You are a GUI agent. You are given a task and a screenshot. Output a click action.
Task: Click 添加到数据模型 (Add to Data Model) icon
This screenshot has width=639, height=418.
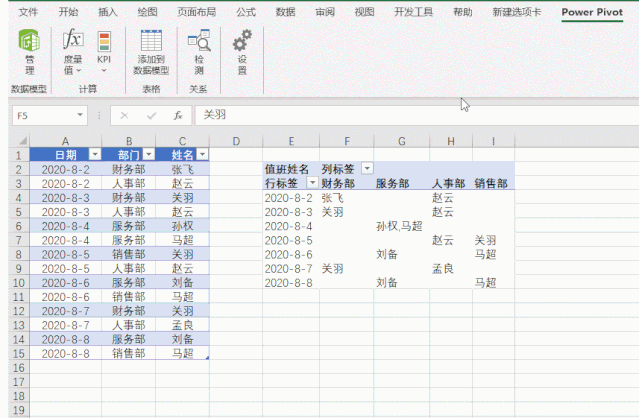click(x=151, y=42)
